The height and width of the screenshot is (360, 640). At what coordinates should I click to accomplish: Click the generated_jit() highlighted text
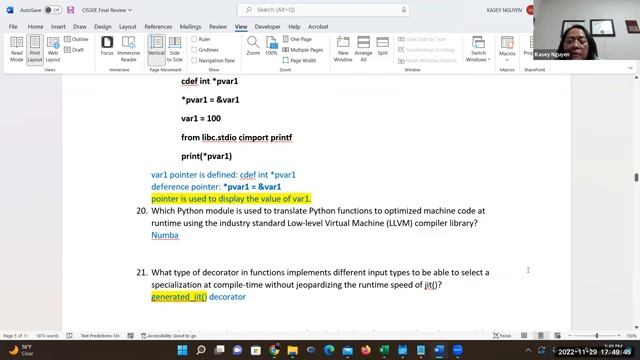click(x=179, y=297)
